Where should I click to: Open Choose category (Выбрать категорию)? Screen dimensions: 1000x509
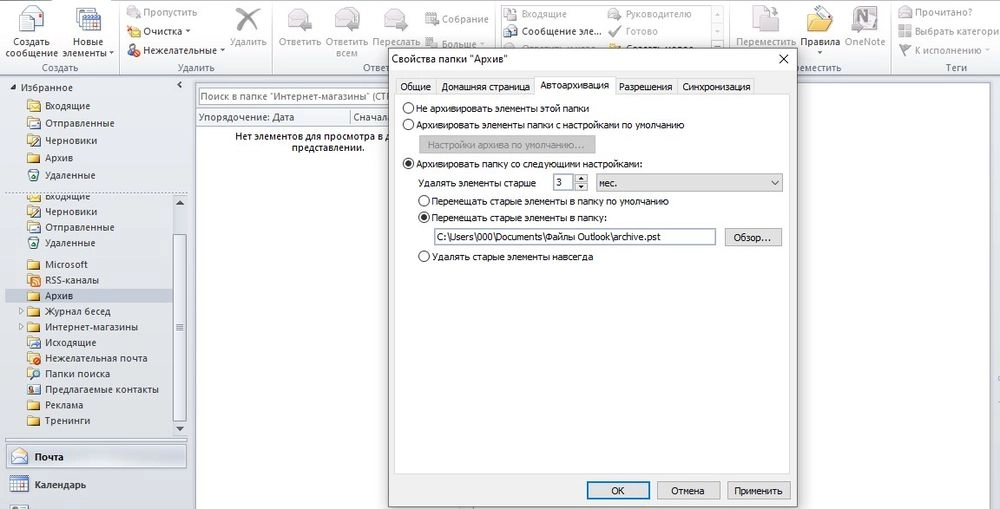coord(948,31)
